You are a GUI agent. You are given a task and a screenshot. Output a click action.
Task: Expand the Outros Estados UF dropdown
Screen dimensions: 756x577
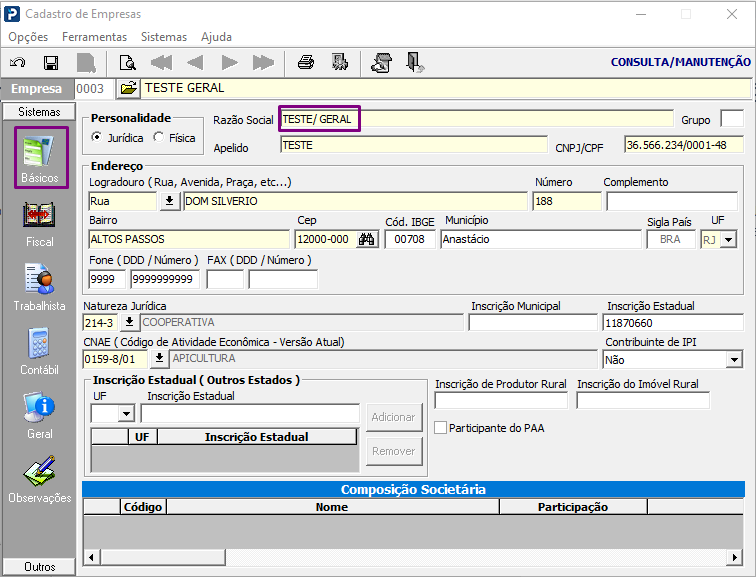(x=126, y=414)
